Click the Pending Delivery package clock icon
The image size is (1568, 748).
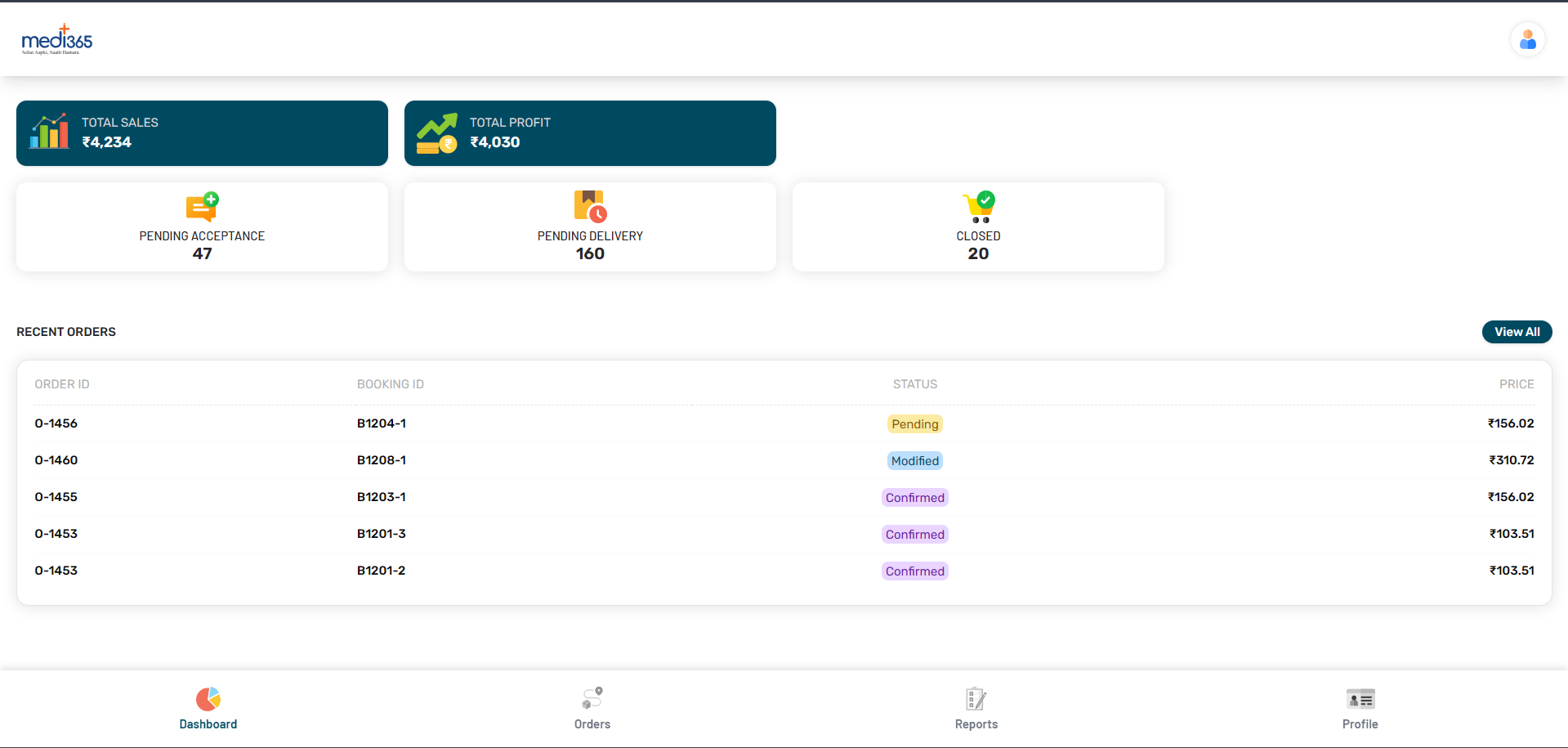tap(590, 207)
